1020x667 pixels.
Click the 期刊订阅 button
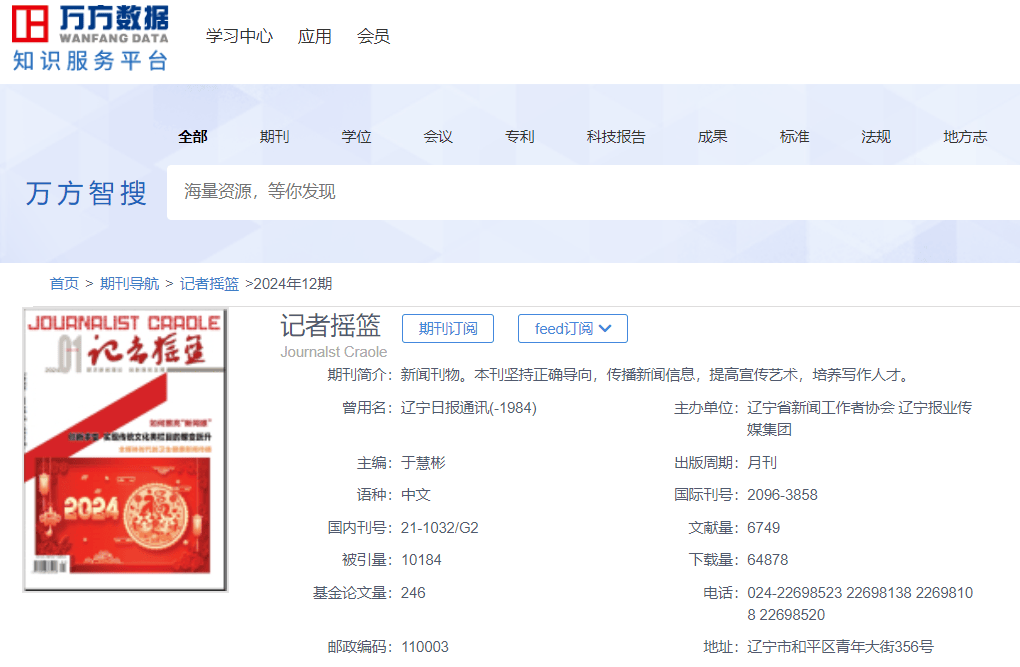tap(448, 329)
